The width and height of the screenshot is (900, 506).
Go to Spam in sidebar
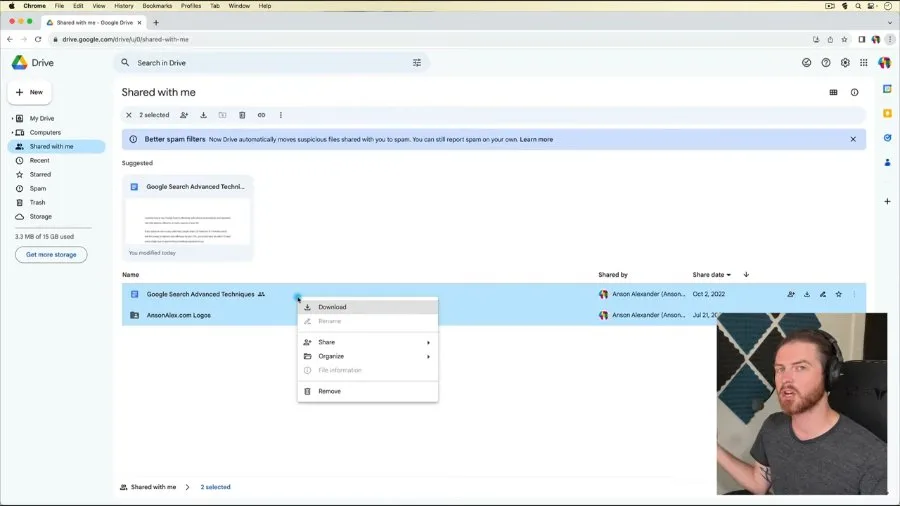56,189
